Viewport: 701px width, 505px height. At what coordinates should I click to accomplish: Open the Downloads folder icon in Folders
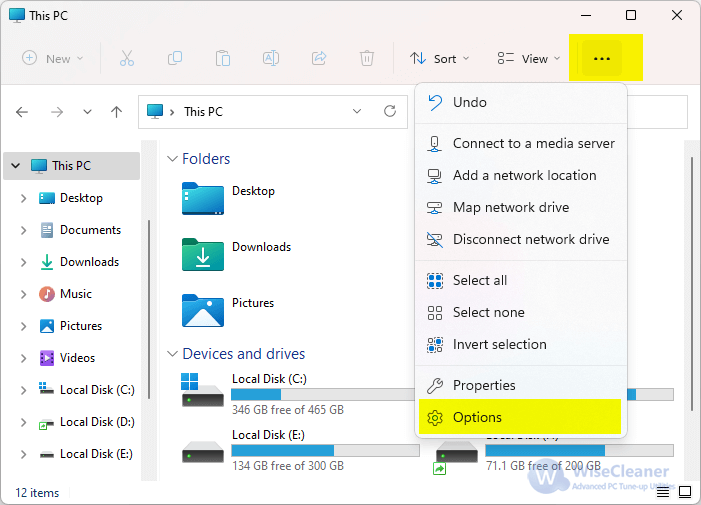(203, 254)
